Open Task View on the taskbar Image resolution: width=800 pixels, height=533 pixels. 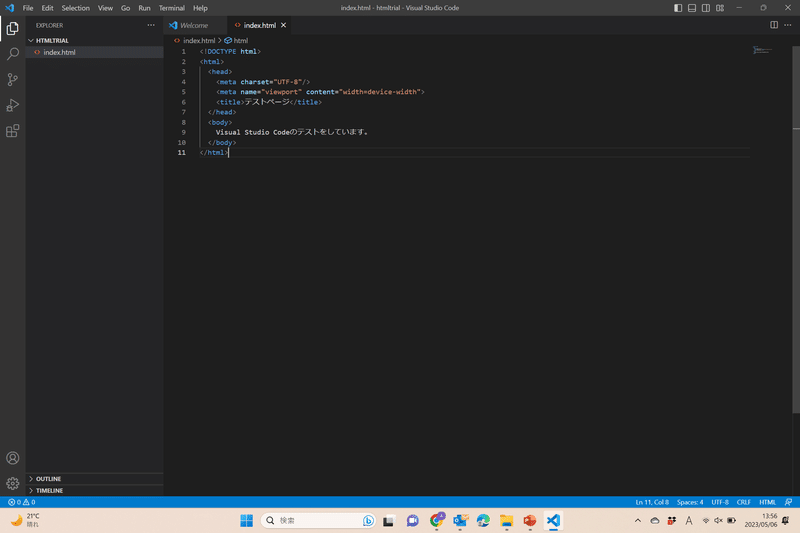(389, 520)
